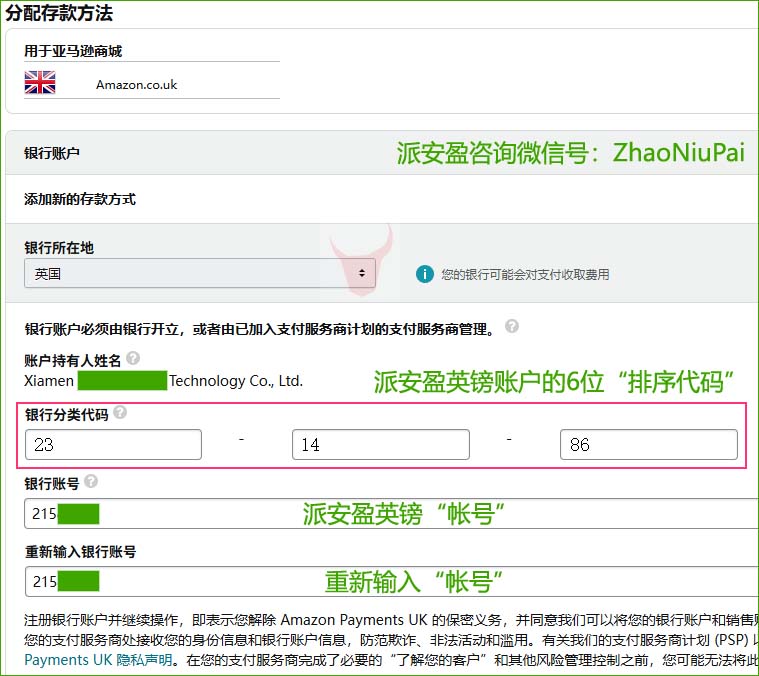Click the 添加新的存款方式 heading
Viewport: 759px width, 676px height.
tap(80, 199)
